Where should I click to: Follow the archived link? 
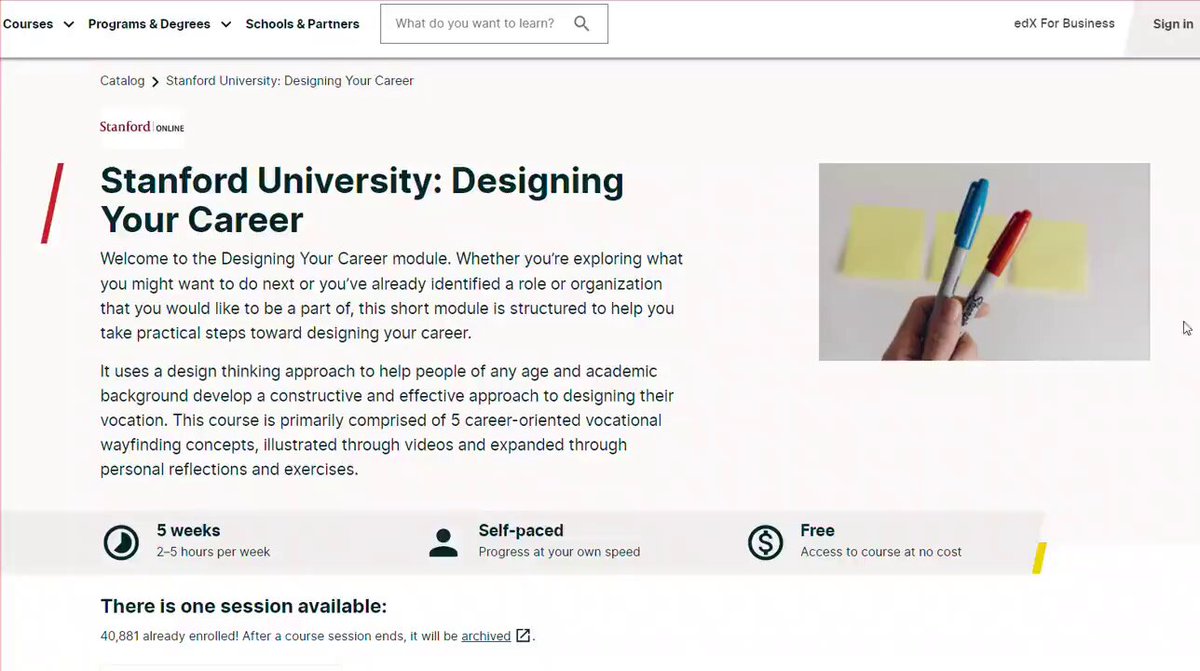pyautogui.click(x=486, y=636)
